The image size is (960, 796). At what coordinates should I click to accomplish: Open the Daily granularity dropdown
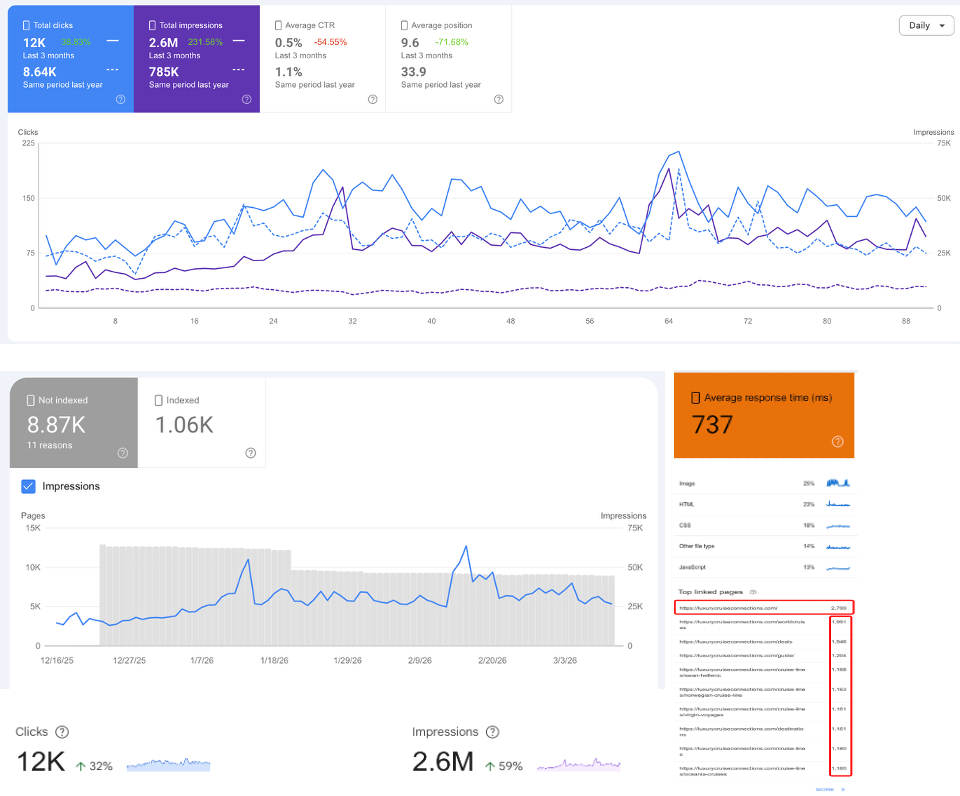tap(926, 25)
